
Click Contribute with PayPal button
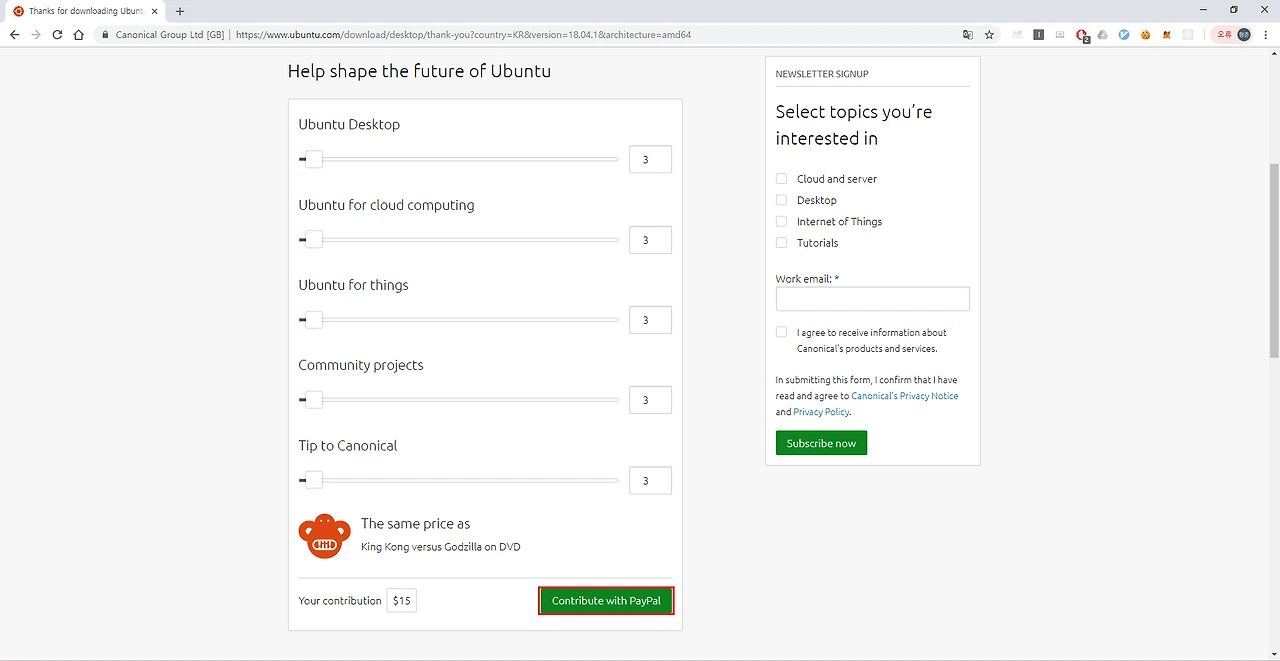click(606, 600)
